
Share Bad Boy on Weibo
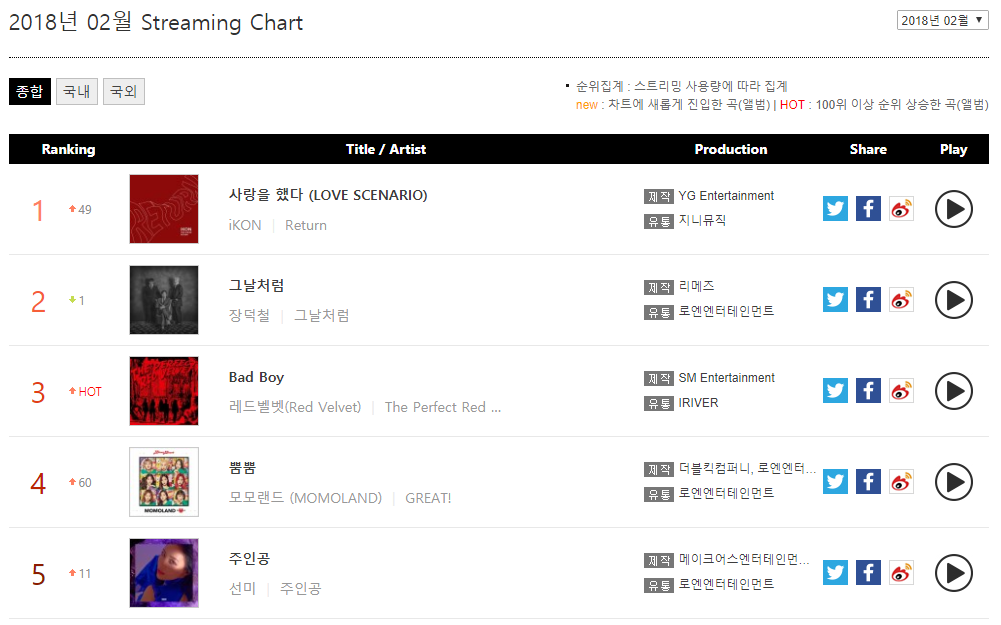[x=901, y=391]
